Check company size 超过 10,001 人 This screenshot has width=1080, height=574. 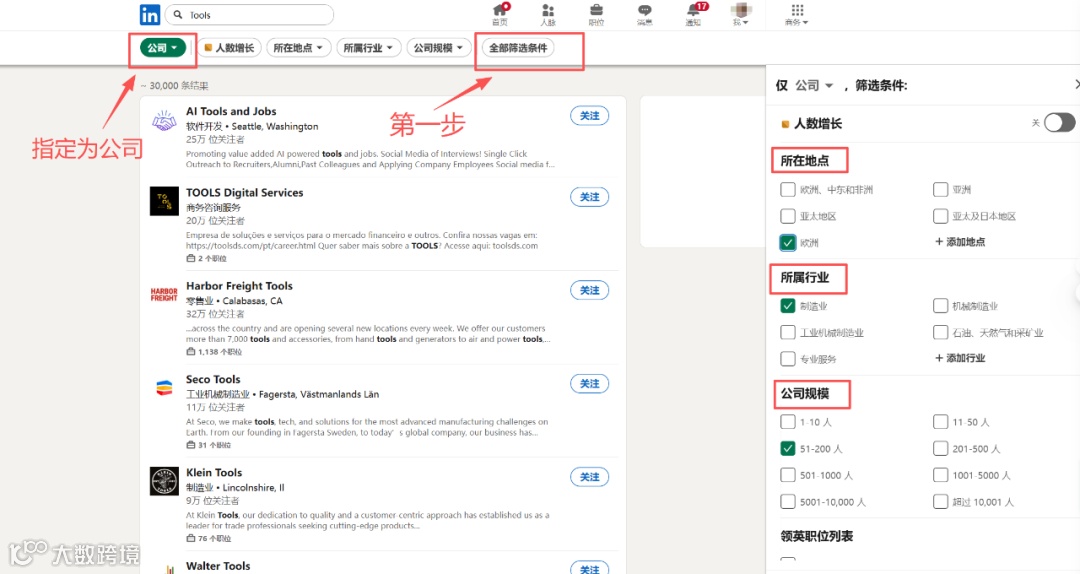pyautogui.click(x=940, y=502)
